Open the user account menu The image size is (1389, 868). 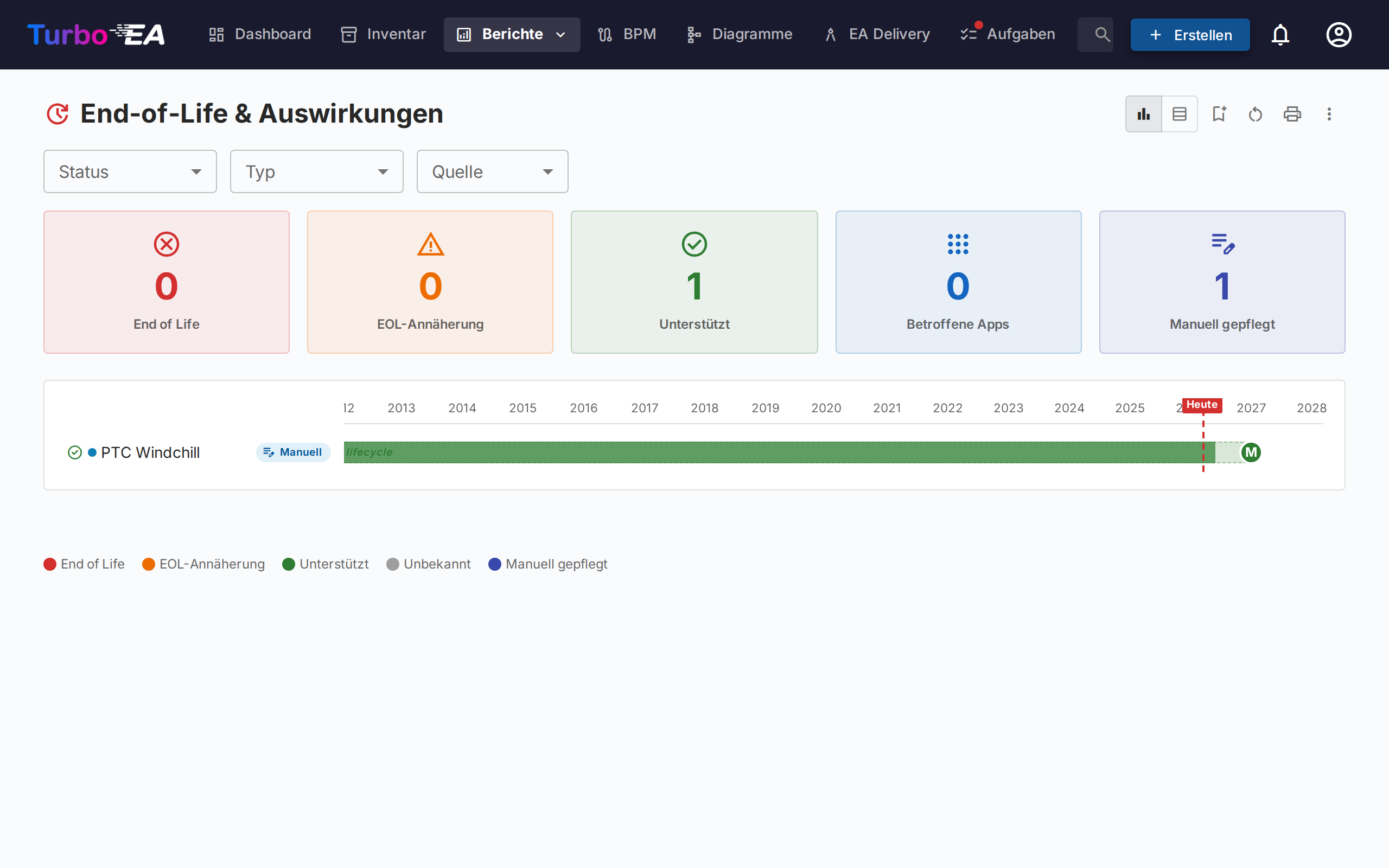1339,34
